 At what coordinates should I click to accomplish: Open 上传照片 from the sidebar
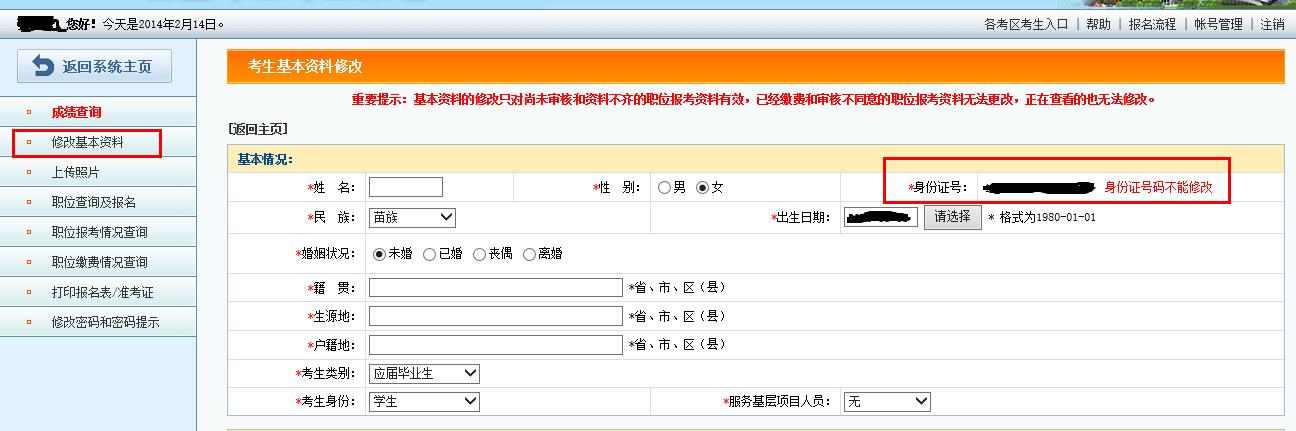tap(75, 172)
